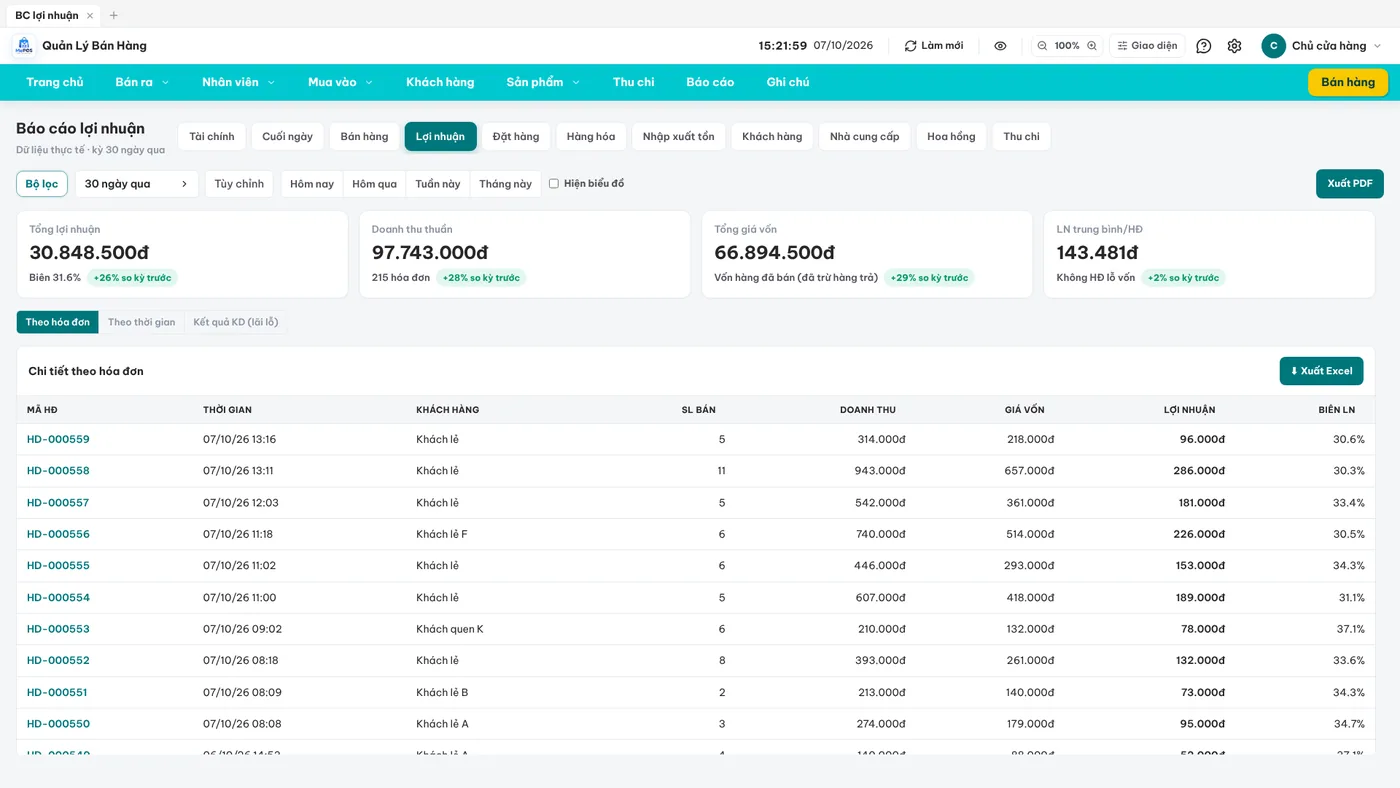The width and height of the screenshot is (1400, 788).
Task: Open invoice HD-000553
Action: pyautogui.click(x=58, y=629)
